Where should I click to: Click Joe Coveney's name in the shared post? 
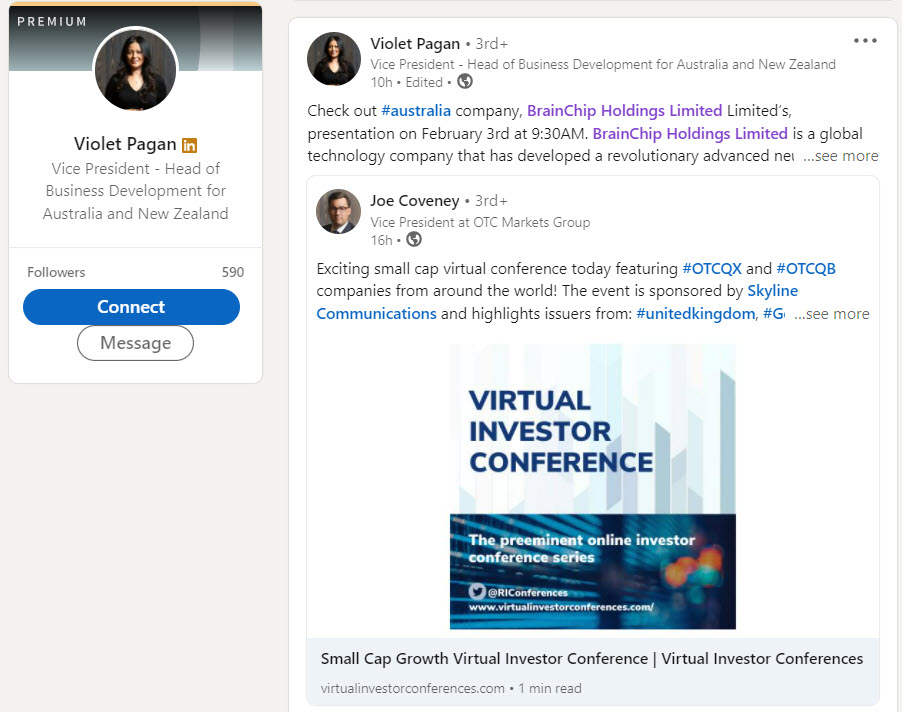point(416,201)
